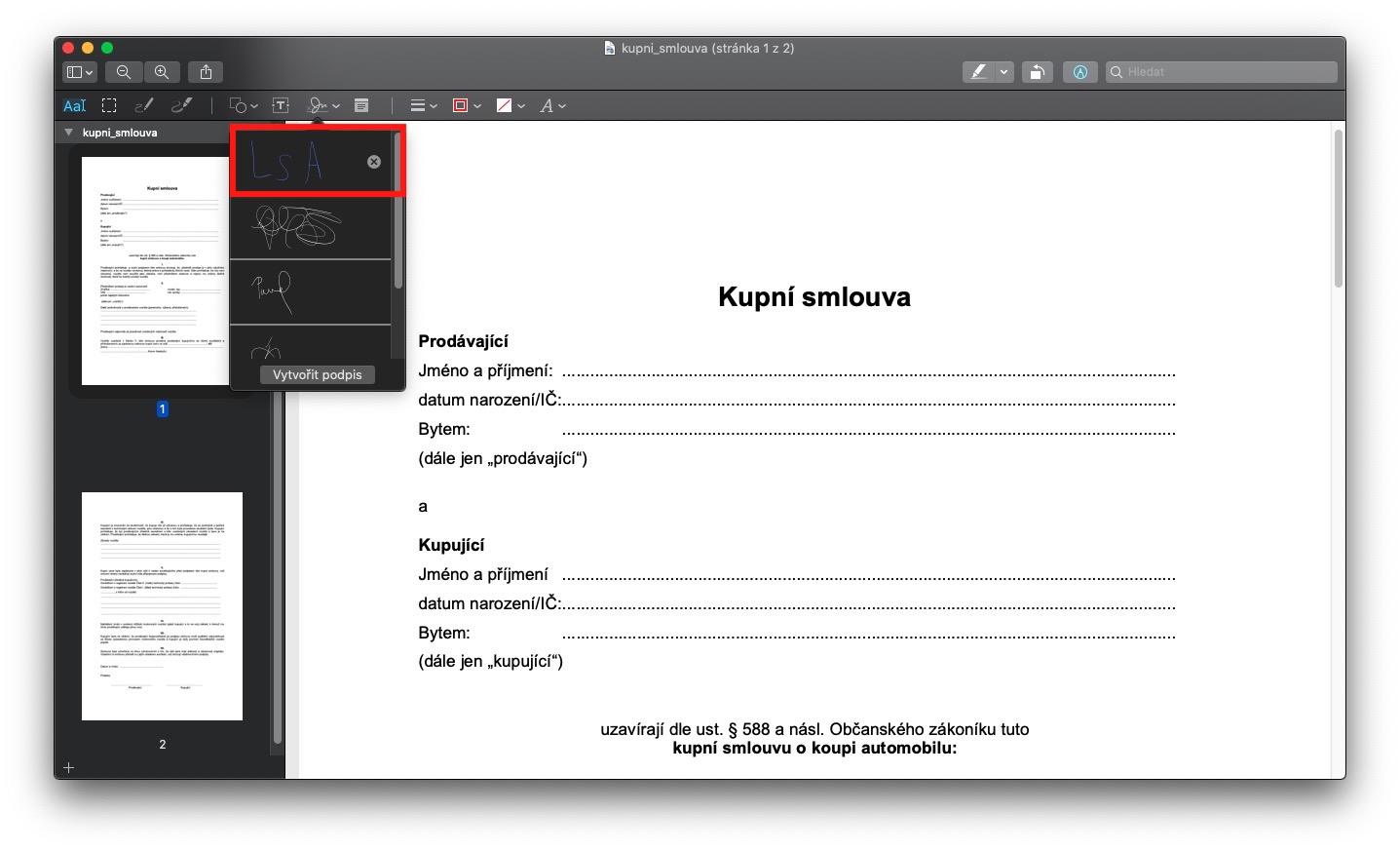The image size is (1400, 851).
Task: Open the line style dropdown
Action: (x=423, y=105)
